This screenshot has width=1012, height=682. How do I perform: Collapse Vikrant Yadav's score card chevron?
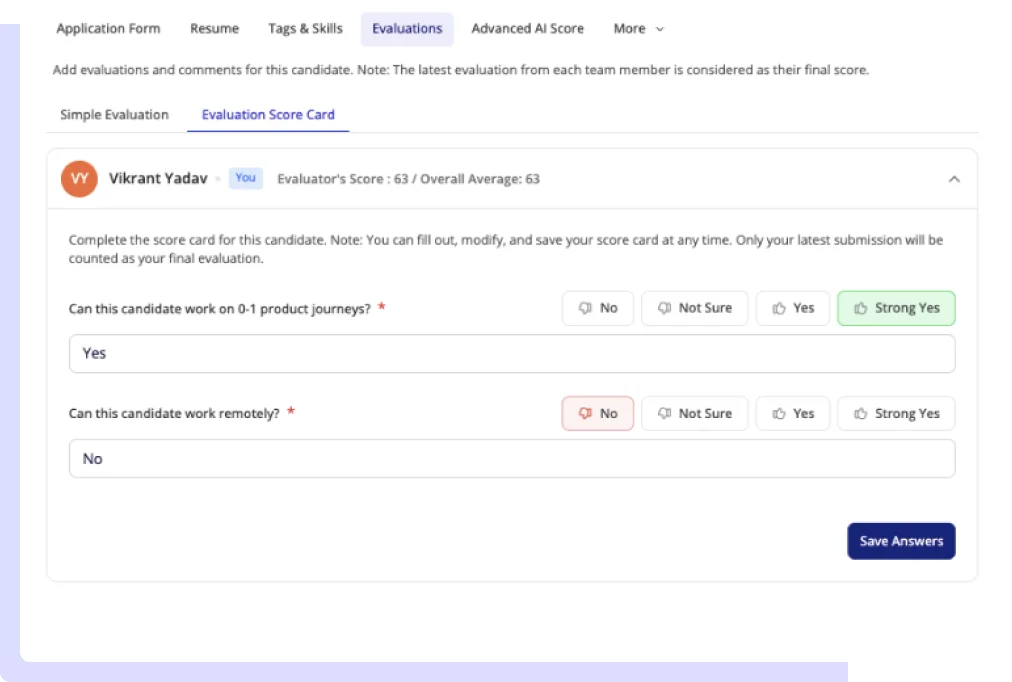(x=953, y=179)
